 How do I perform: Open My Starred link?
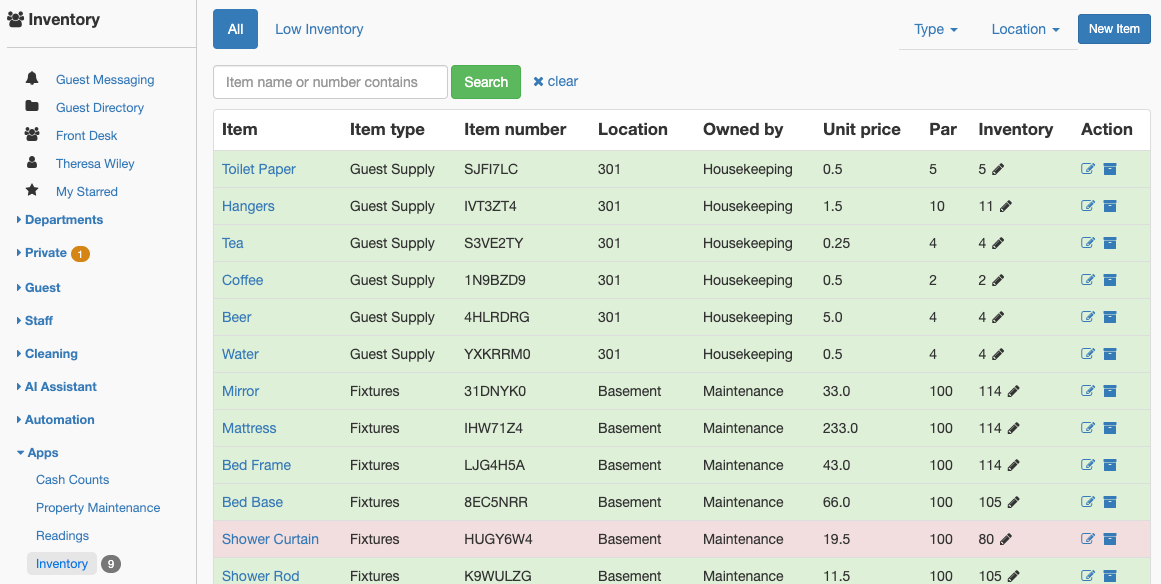87,192
